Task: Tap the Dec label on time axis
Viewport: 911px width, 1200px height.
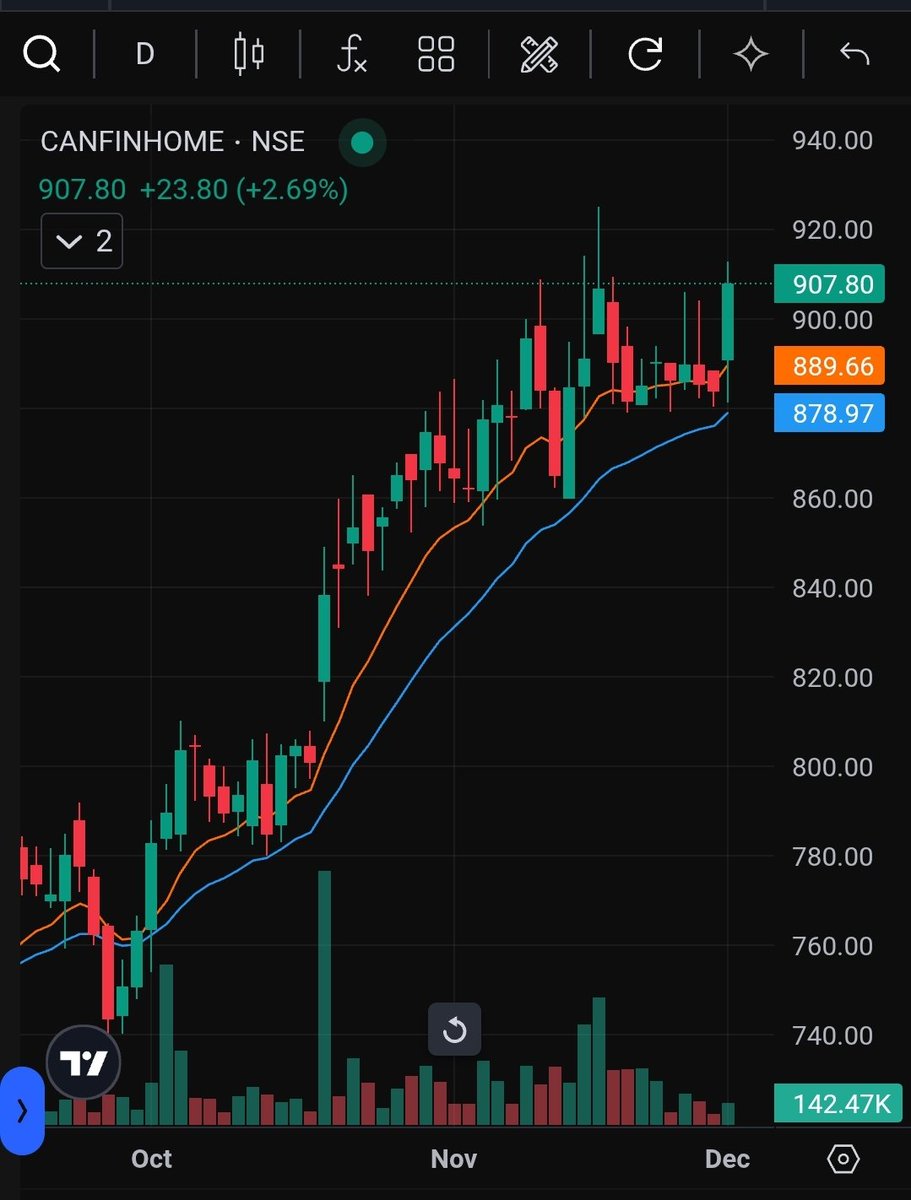Action: coord(727,1159)
